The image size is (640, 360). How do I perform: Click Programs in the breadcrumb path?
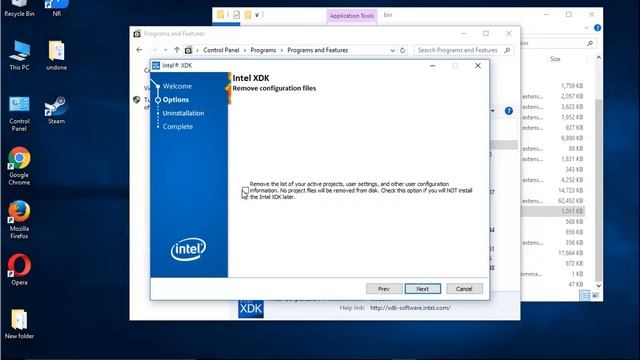coord(263,50)
